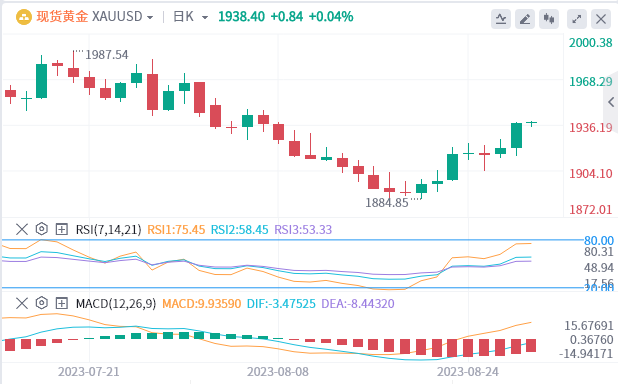Select the 现货黄金 instrument name
Image resolution: width=618 pixels, height=384 pixels.
(62, 17)
